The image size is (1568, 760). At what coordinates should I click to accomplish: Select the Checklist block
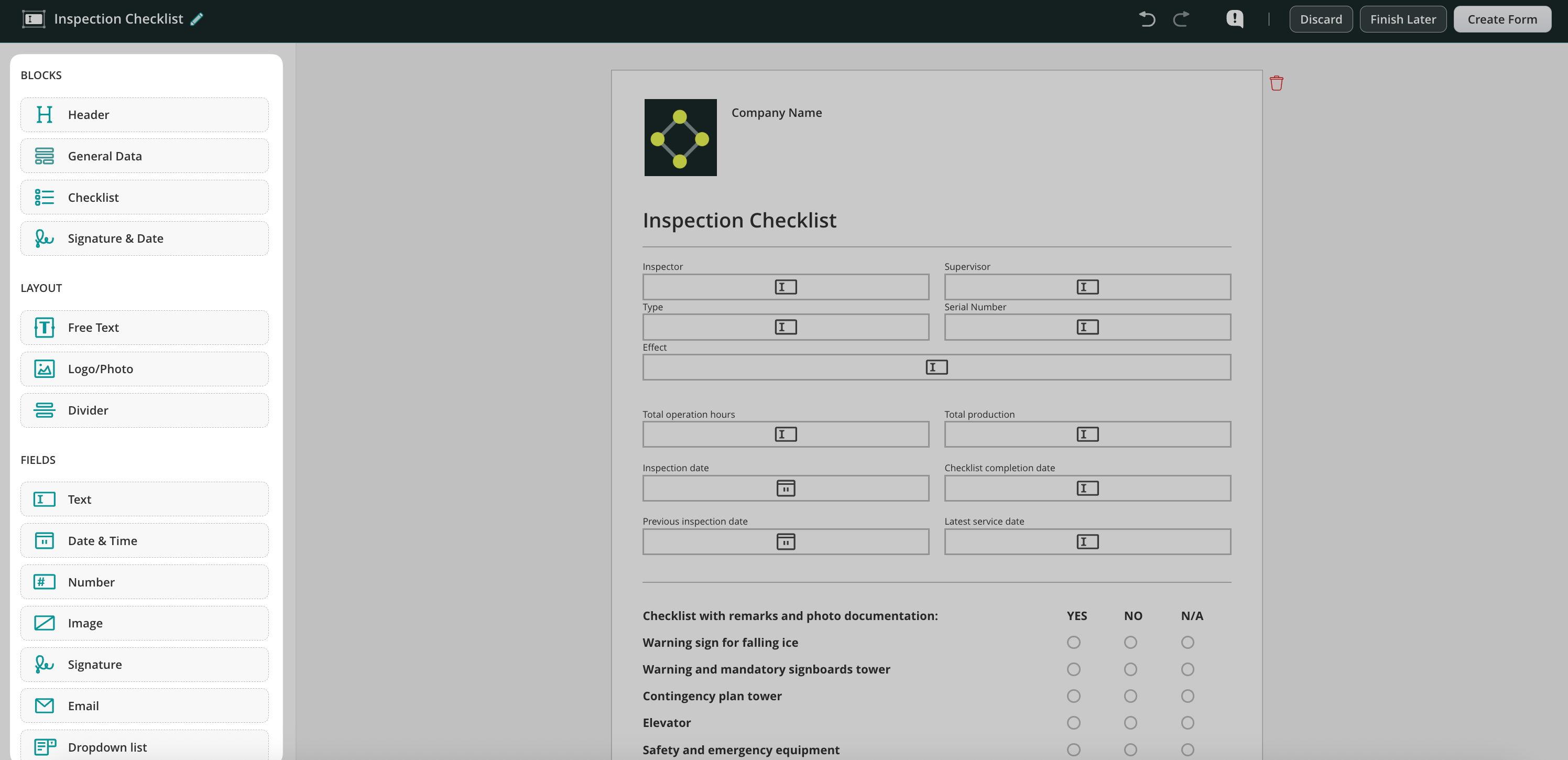(144, 197)
